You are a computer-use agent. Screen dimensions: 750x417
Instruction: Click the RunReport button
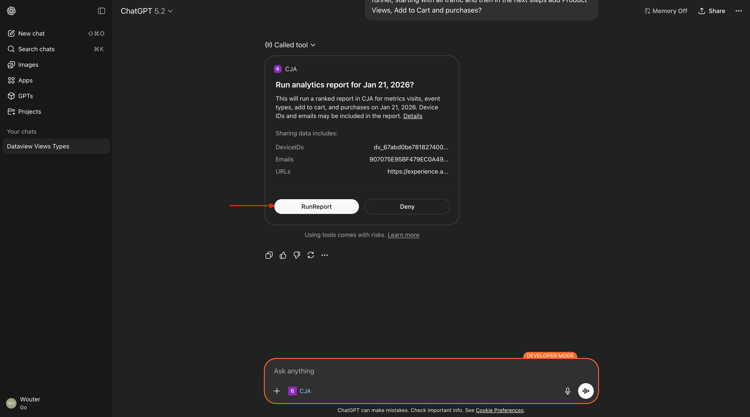click(x=316, y=207)
